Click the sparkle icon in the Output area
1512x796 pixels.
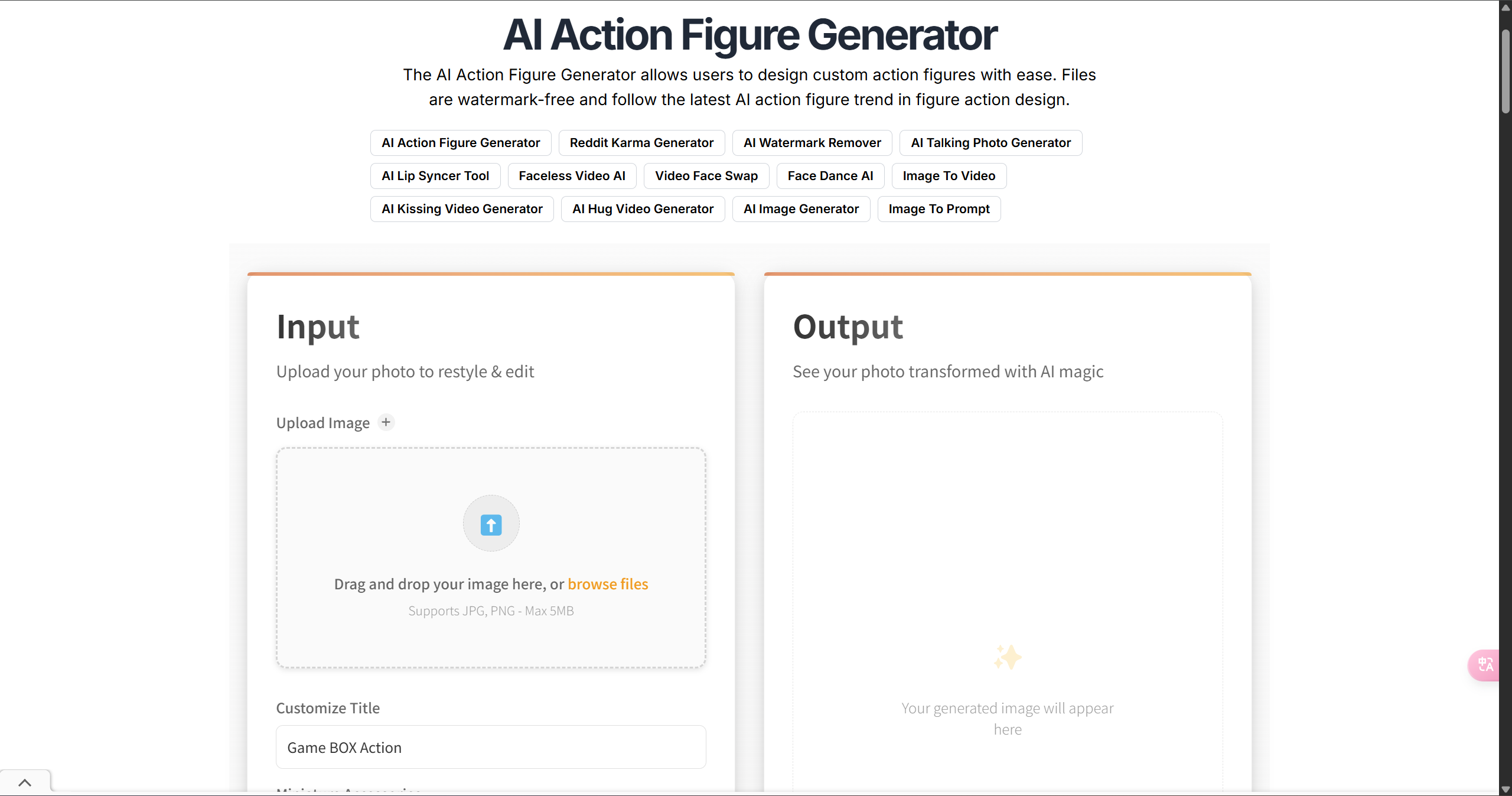coord(1007,657)
